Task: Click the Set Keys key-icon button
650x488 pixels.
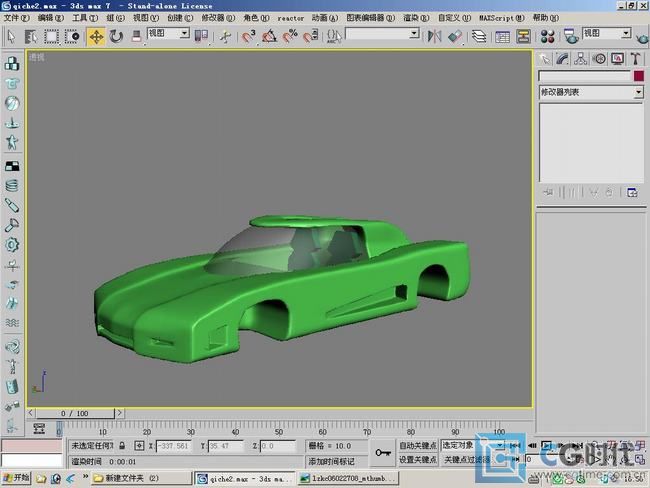Action: 382,453
